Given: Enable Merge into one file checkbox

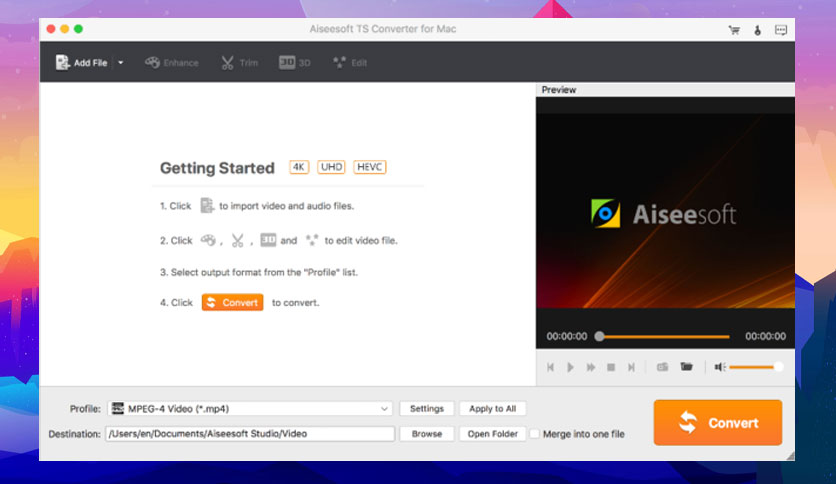Looking at the screenshot, I should pyautogui.click(x=534, y=434).
